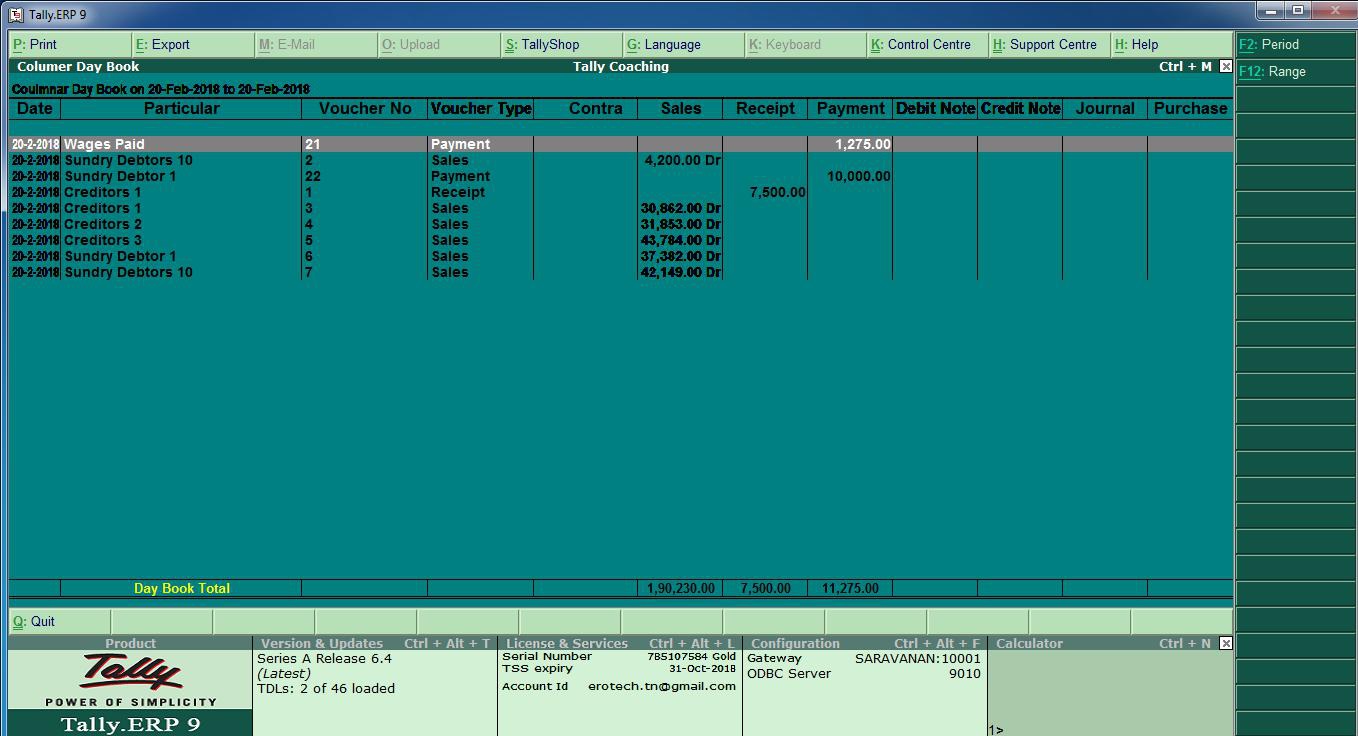This screenshot has width=1358, height=736.
Task: Open the Support Centre
Action: coord(1050,45)
